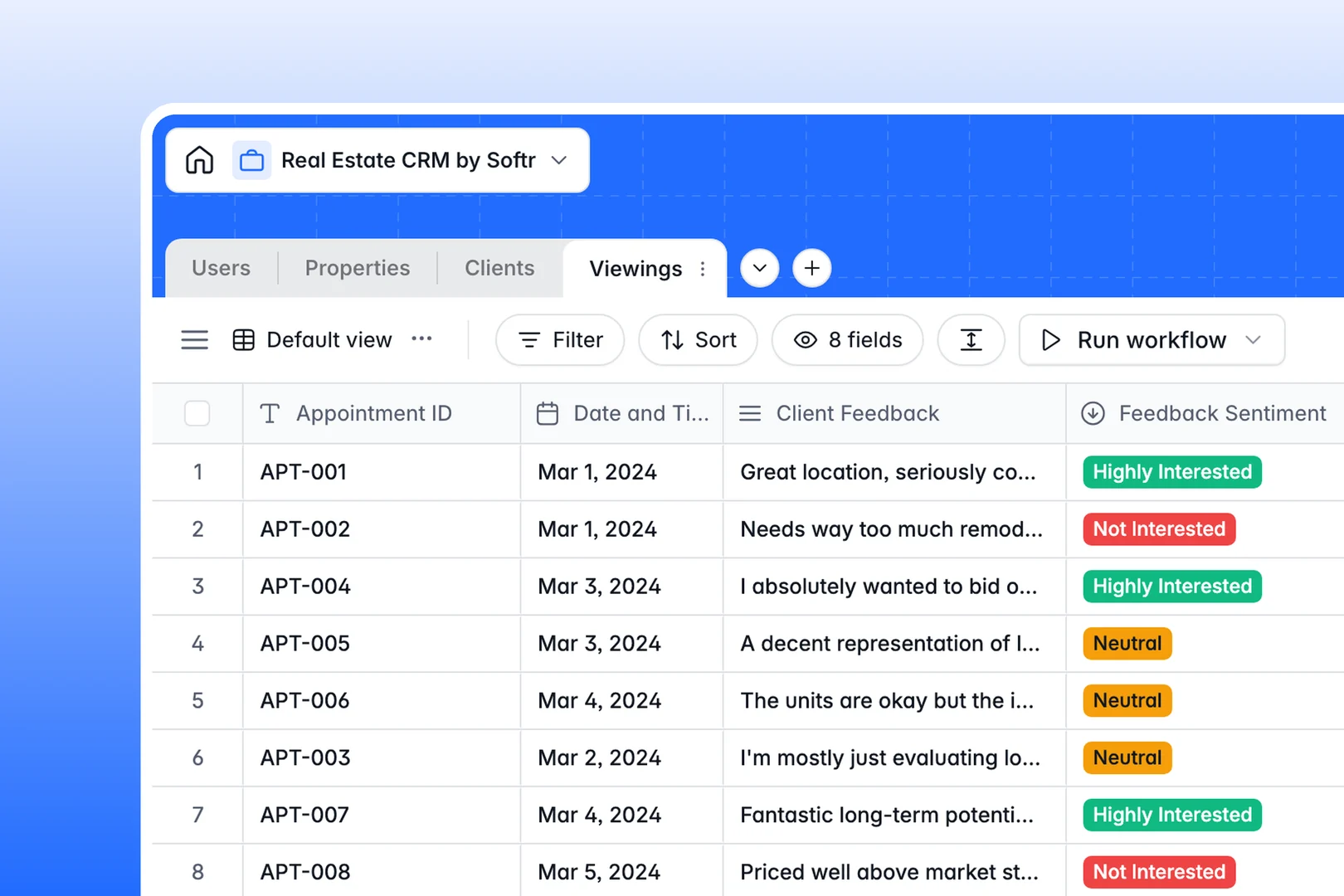Click the APT-001 cell
1344x896 pixels.
point(382,472)
